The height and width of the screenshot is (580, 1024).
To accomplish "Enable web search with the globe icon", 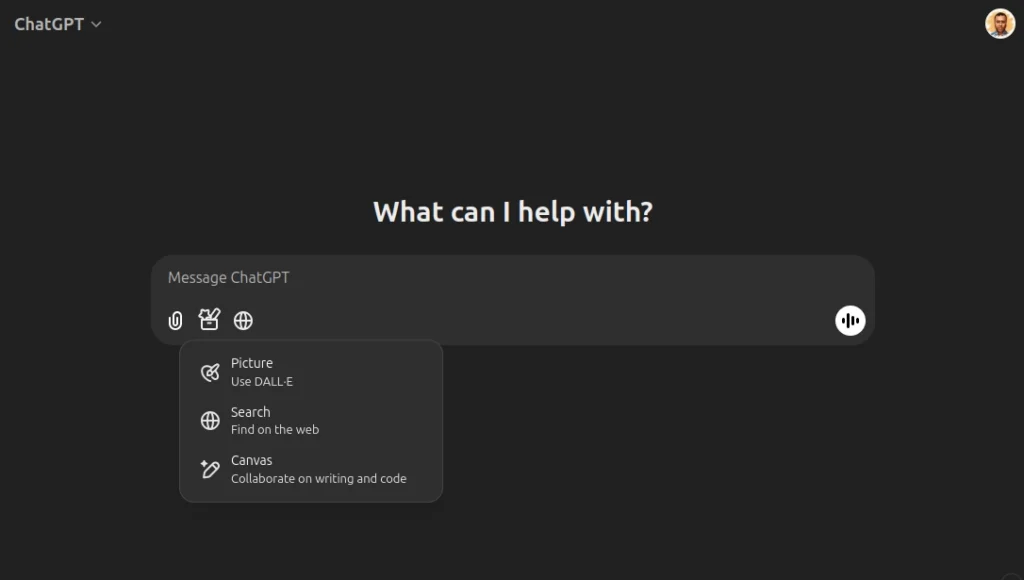I will point(243,321).
